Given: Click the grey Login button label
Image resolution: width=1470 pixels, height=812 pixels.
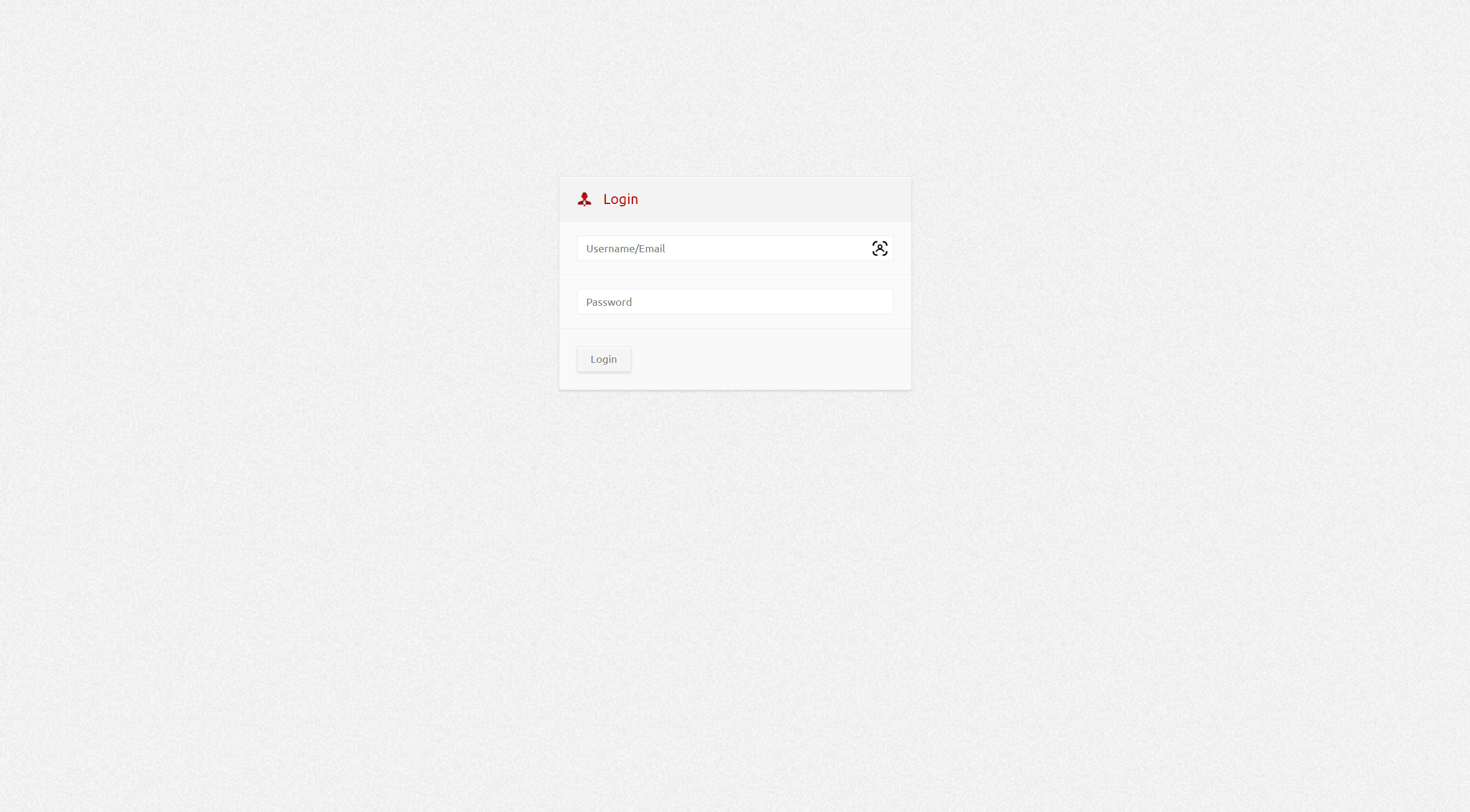Looking at the screenshot, I should [604, 359].
